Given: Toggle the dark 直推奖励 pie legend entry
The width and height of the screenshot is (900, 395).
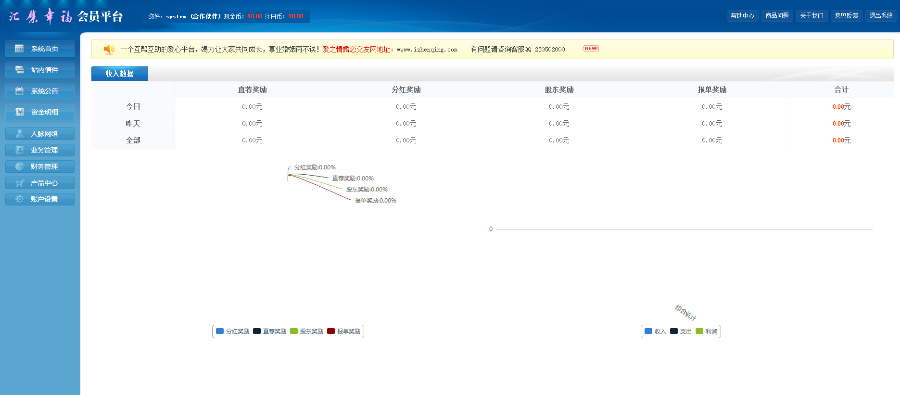Looking at the screenshot, I should pos(270,331).
